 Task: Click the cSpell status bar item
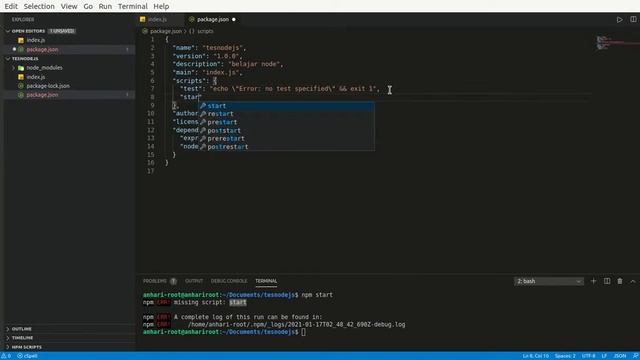point(27,356)
